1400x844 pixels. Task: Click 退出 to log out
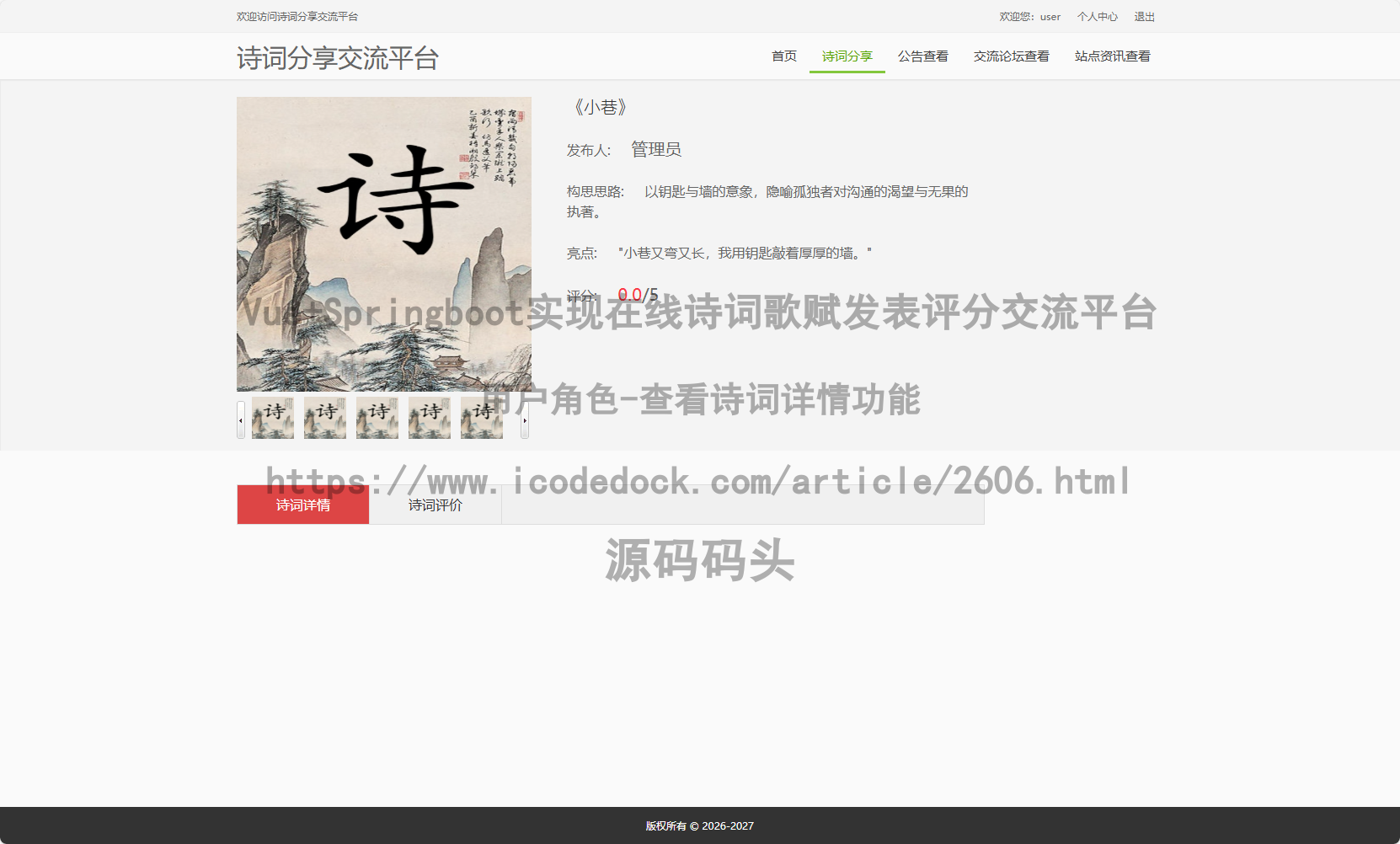1144,16
